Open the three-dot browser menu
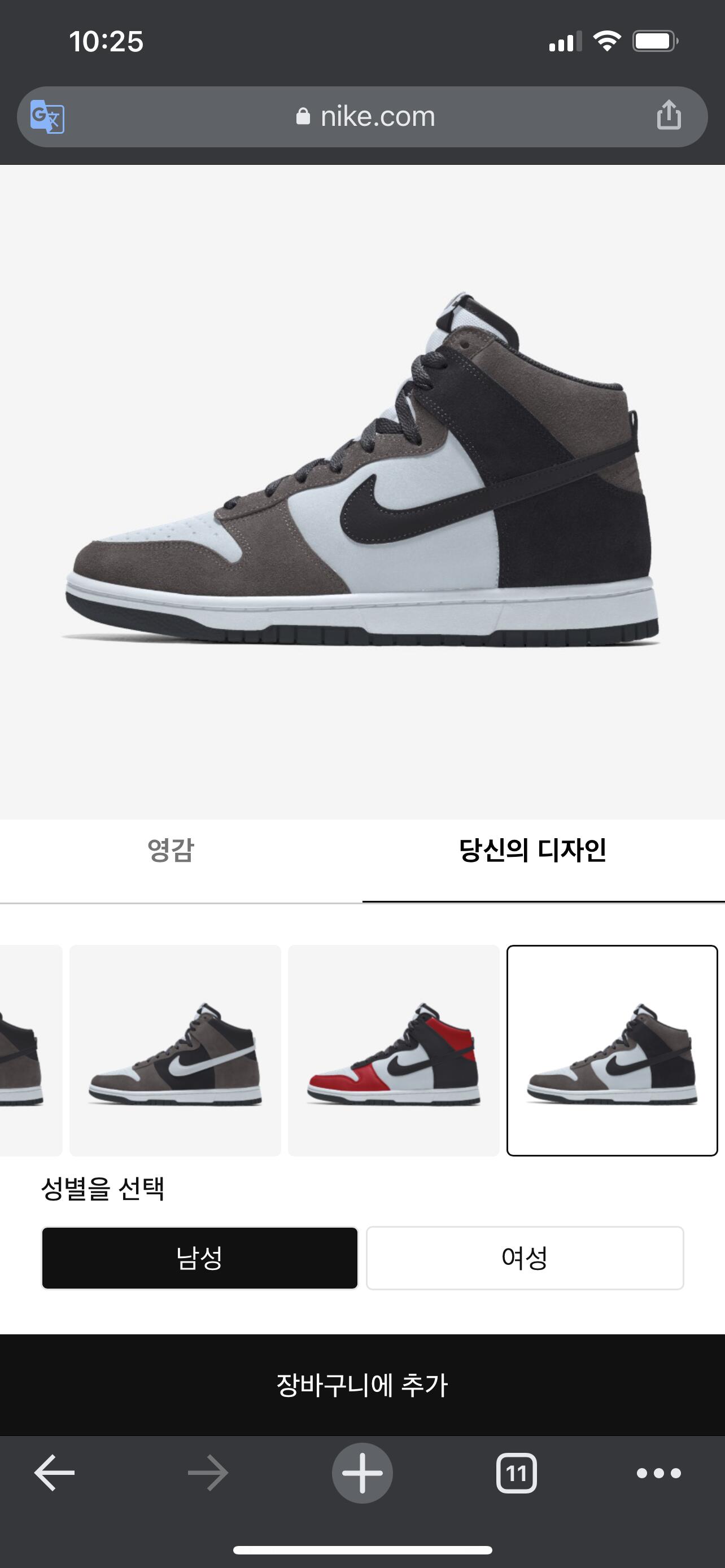The height and width of the screenshot is (1568, 725). click(x=658, y=1473)
